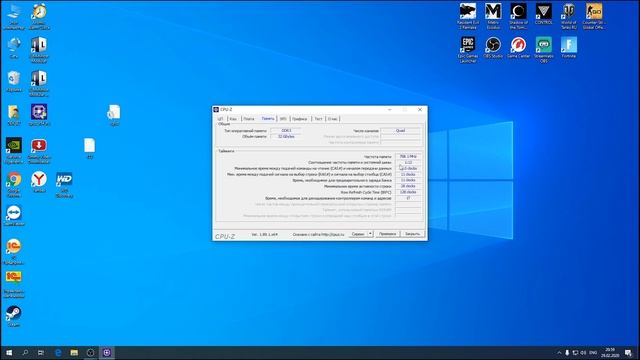Viewport: 640px width, 360px height.
Task: Show hidden system tray icons
Action: pos(559,353)
